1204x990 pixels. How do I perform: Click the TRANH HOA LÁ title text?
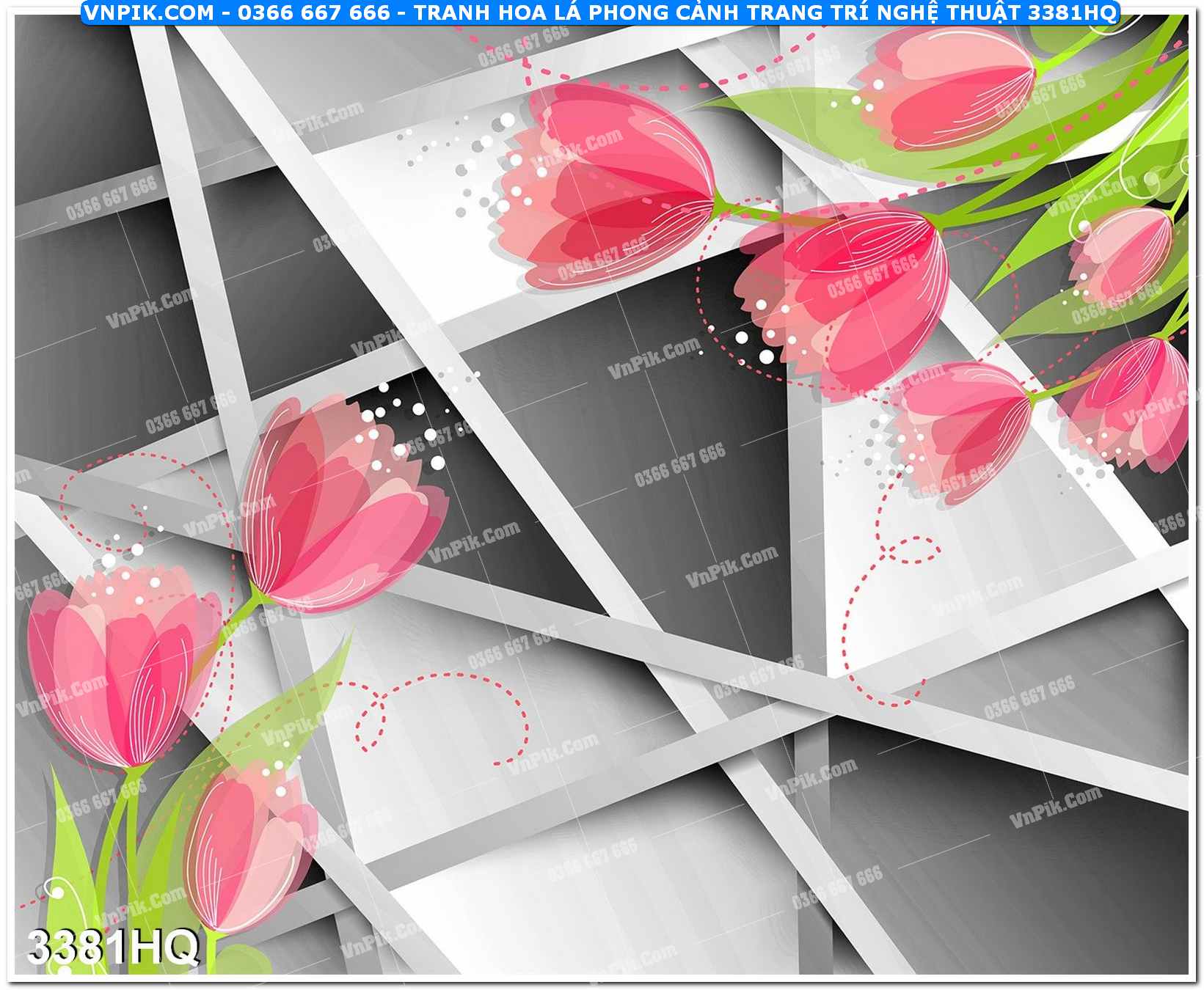tap(506, 12)
